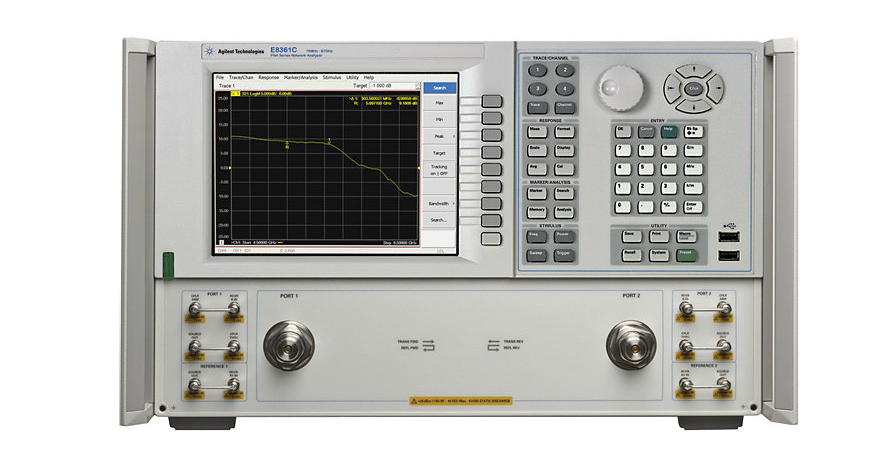The image size is (872, 476).
Task: Push the Cal key in Response group
Action: click(564, 169)
